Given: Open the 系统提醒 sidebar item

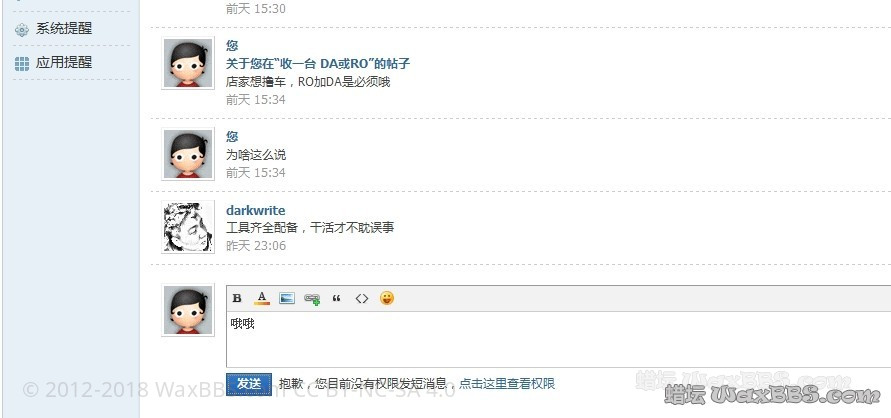Looking at the screenshot, I should click(x=64, y=28).
